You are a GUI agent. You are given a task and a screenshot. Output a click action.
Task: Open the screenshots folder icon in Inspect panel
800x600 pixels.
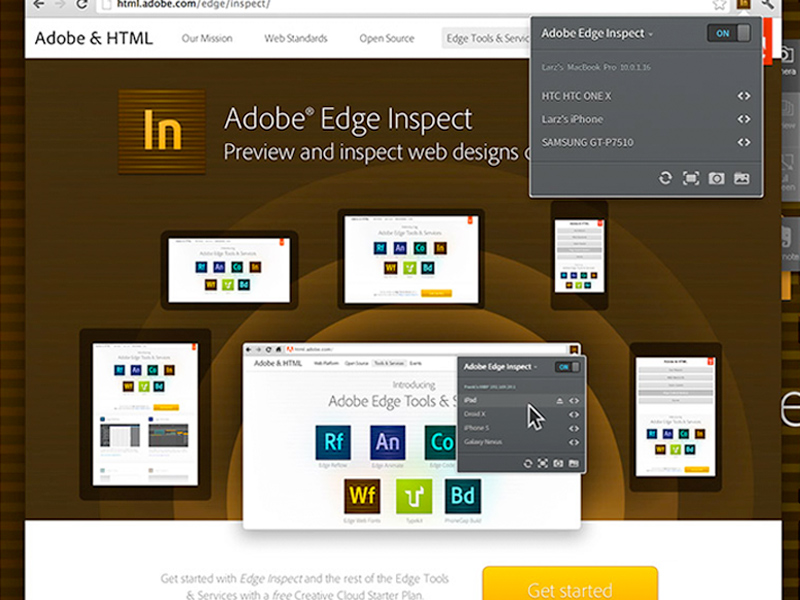tap(741, 178)
